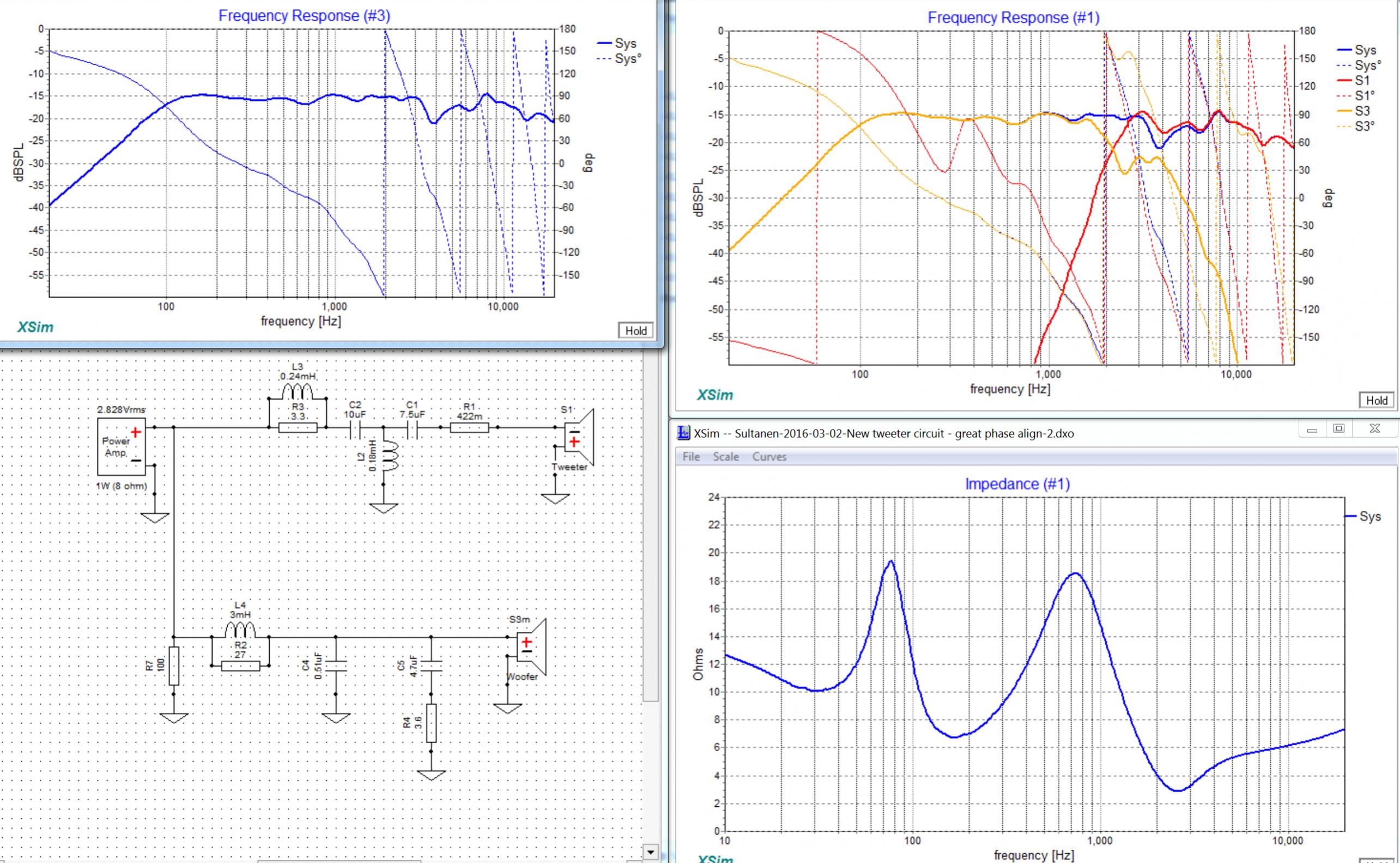Select capacitor C2 10uF component
The width and height of the screenshot is (1400, 863).
[x=355, y=430]
